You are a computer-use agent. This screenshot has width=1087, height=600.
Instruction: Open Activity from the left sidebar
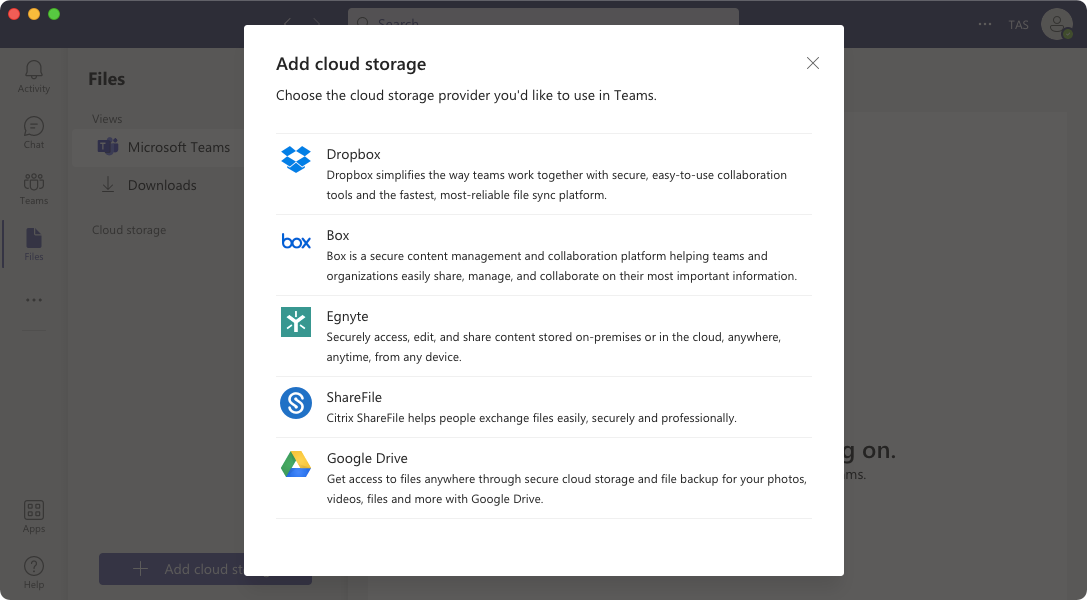[33, 75]
